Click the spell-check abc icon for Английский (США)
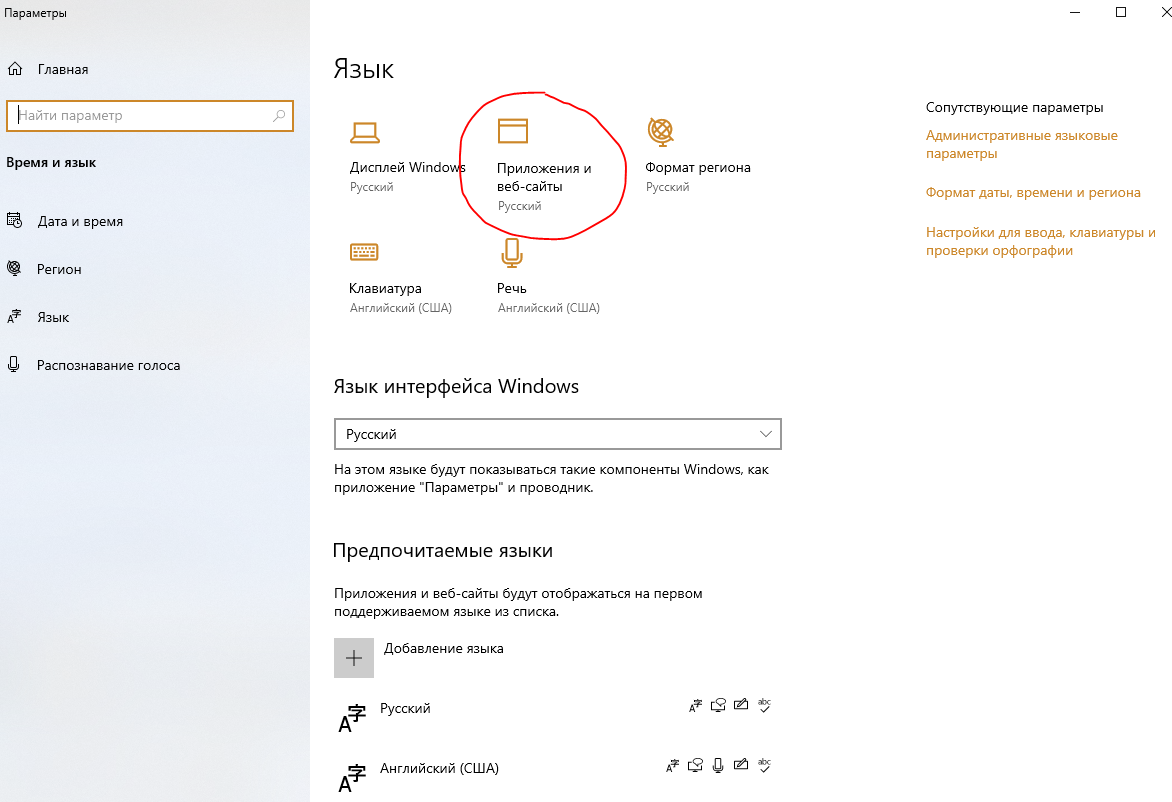Screen dimensions: 1172x802 point(764,765)
